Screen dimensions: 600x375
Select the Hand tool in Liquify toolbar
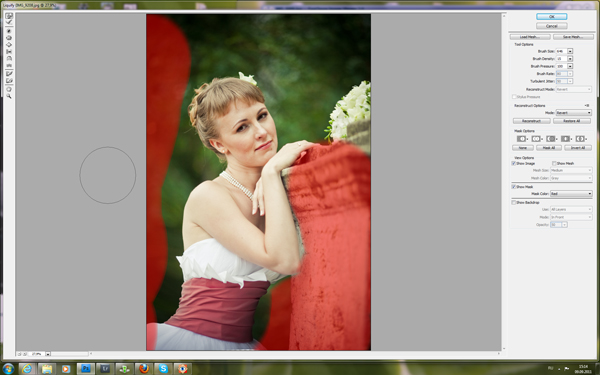pyautogui.click(x=9, y=89)
